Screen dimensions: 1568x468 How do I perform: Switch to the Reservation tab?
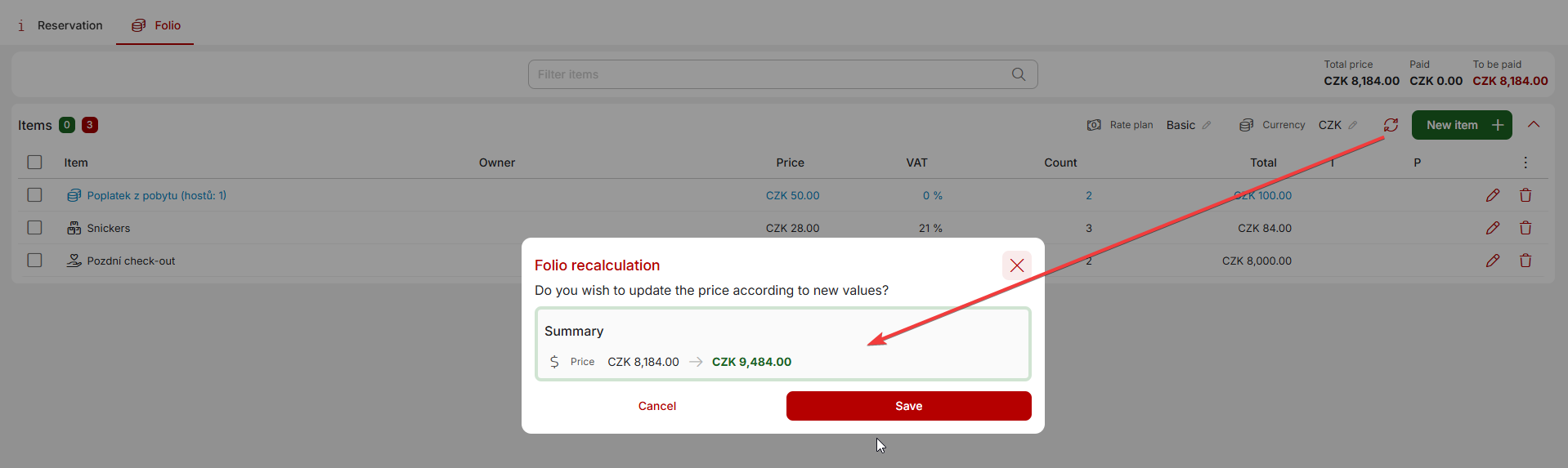coord(60,25)
